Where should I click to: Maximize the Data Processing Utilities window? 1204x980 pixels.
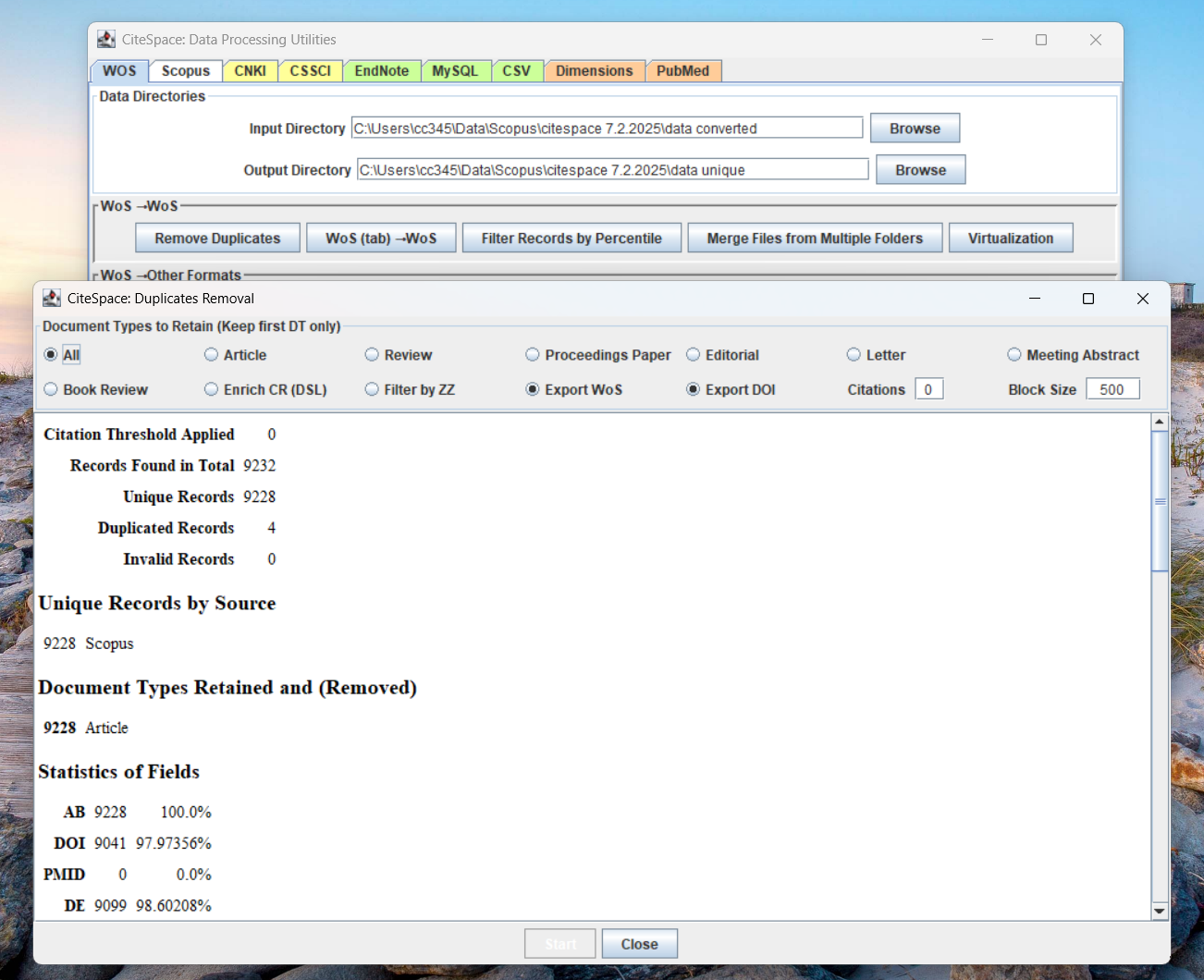[1041, 40]
